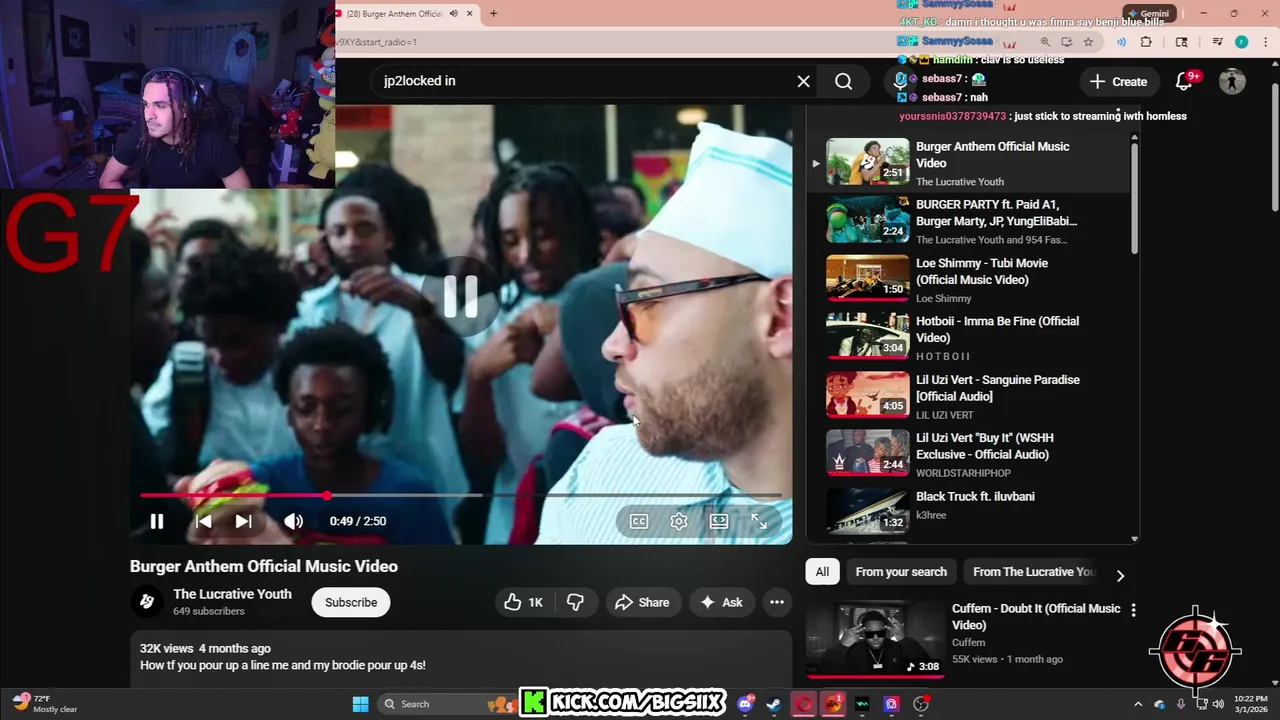1280x720 pixels.
Task: Mute the video volume speaker icon
Action: pos(293,521)
